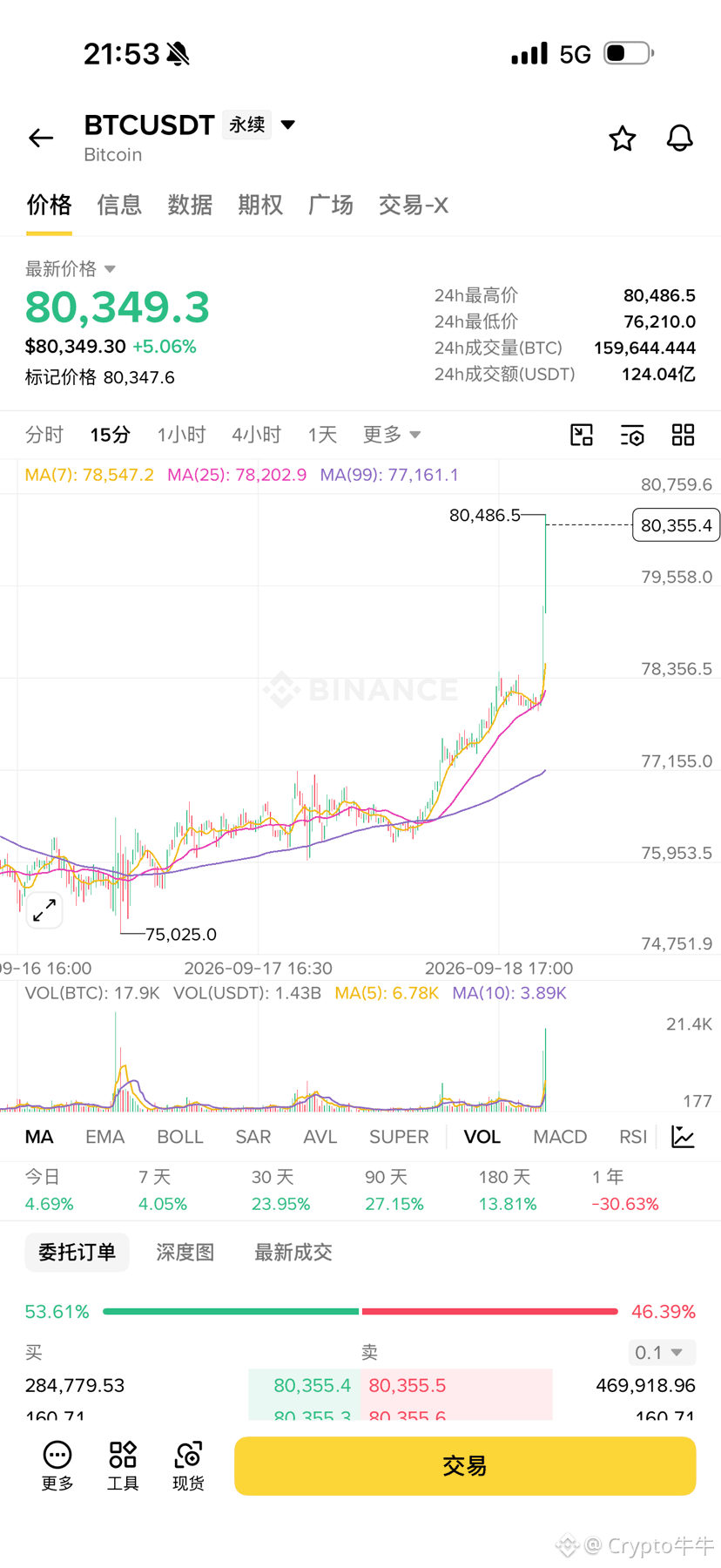Open the four-square grid view icon
This screenshot has height=1568, width=721.
pyautogui.click(x=683, y=435)
